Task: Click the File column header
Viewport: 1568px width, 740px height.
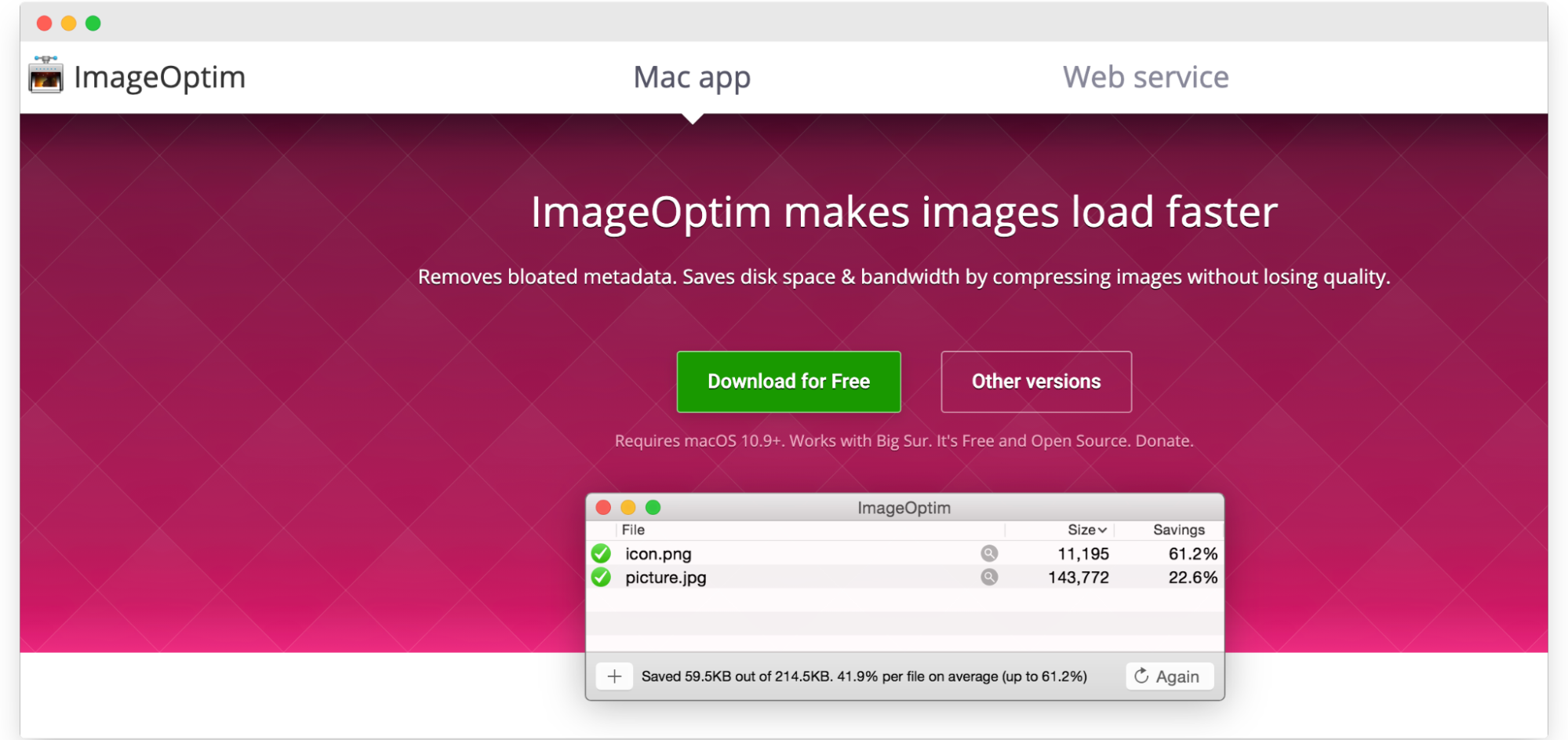Action: point(633,530)
